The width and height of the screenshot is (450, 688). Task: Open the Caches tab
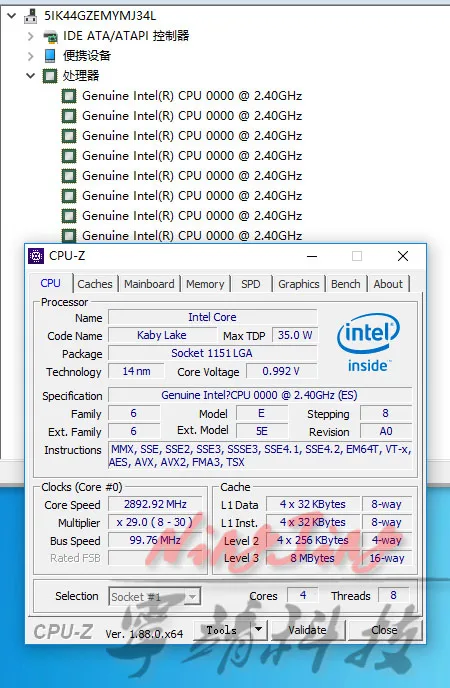[95, 284]
